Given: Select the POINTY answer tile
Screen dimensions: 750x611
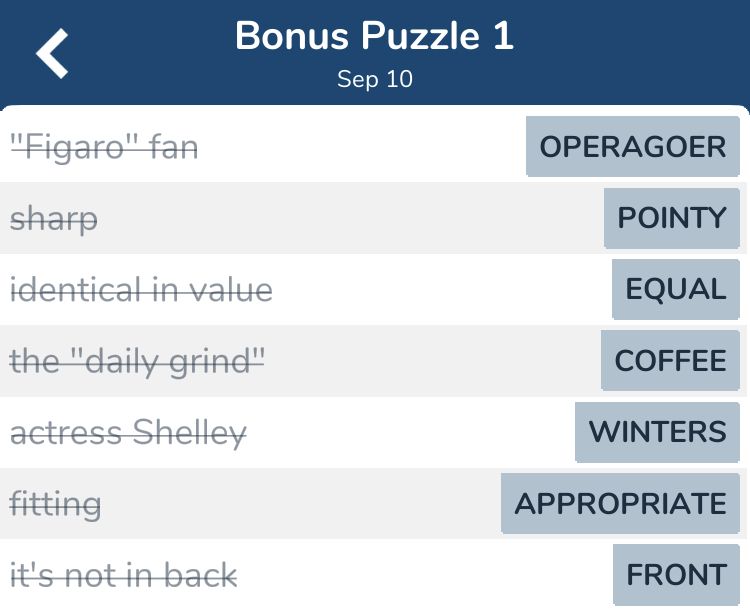Looking at the screenshot, I should tap(672, 218).
